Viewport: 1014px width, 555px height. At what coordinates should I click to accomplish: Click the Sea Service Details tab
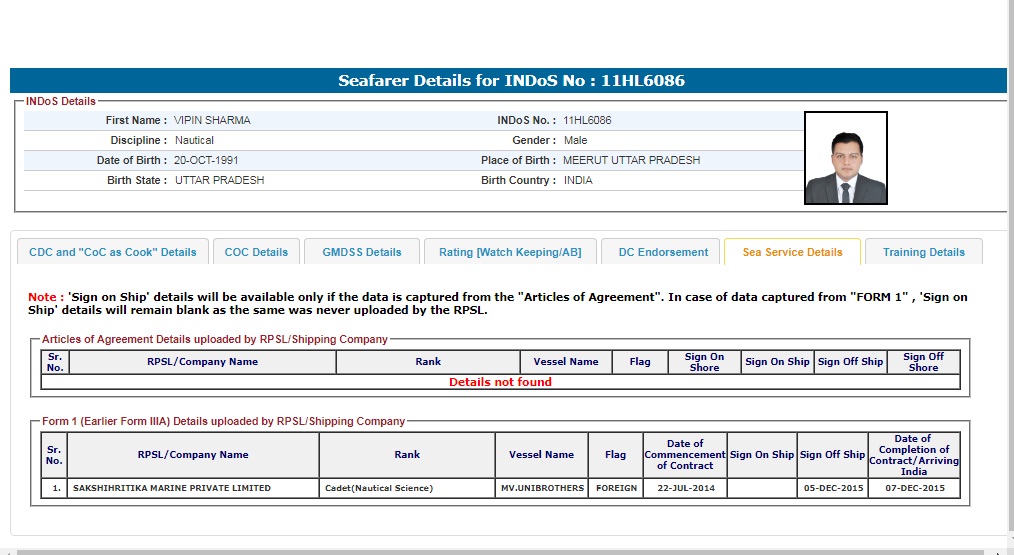click(x=792, y=252)
